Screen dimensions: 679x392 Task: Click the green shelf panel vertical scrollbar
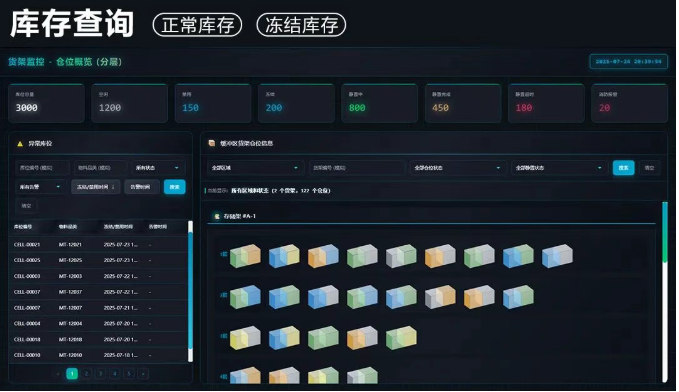point(665,232)
